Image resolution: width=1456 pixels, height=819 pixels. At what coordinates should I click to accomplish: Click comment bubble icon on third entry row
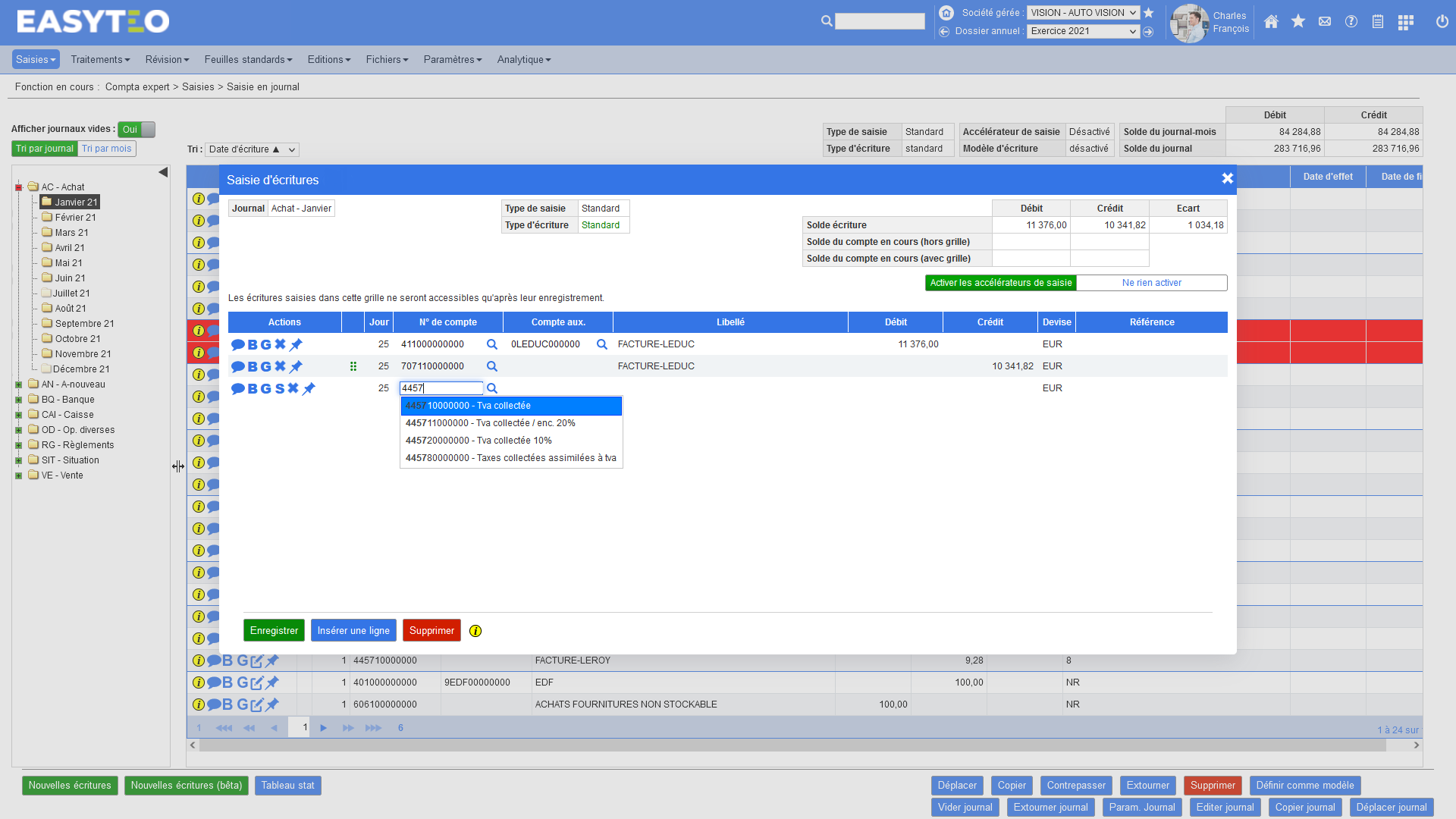pyautogui.click(x=237, y=388)
